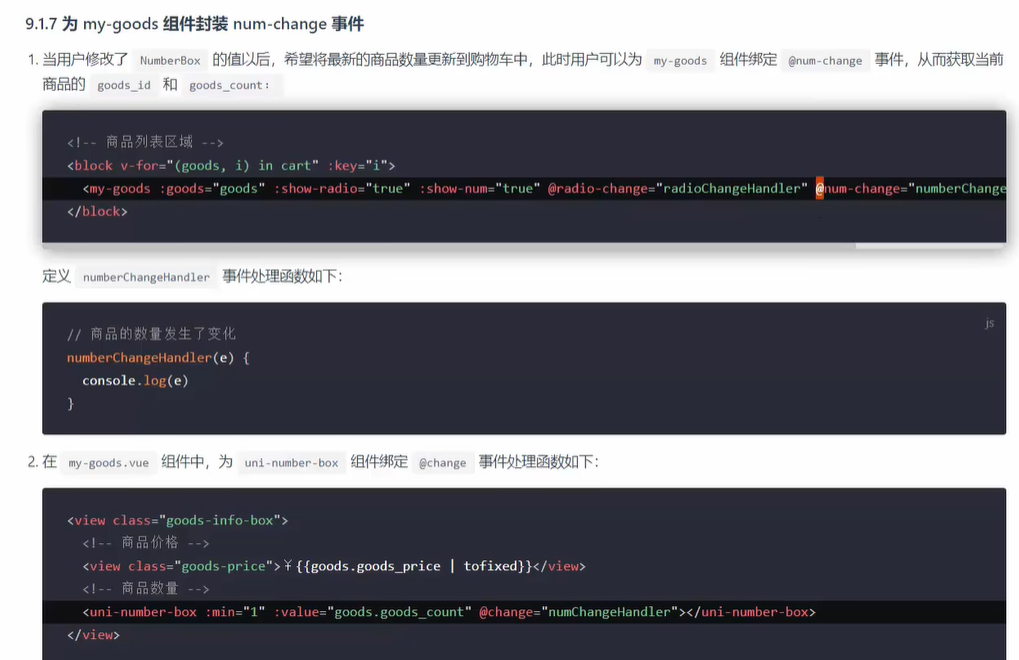Click the closing '</block>' tag

[97, 211]
